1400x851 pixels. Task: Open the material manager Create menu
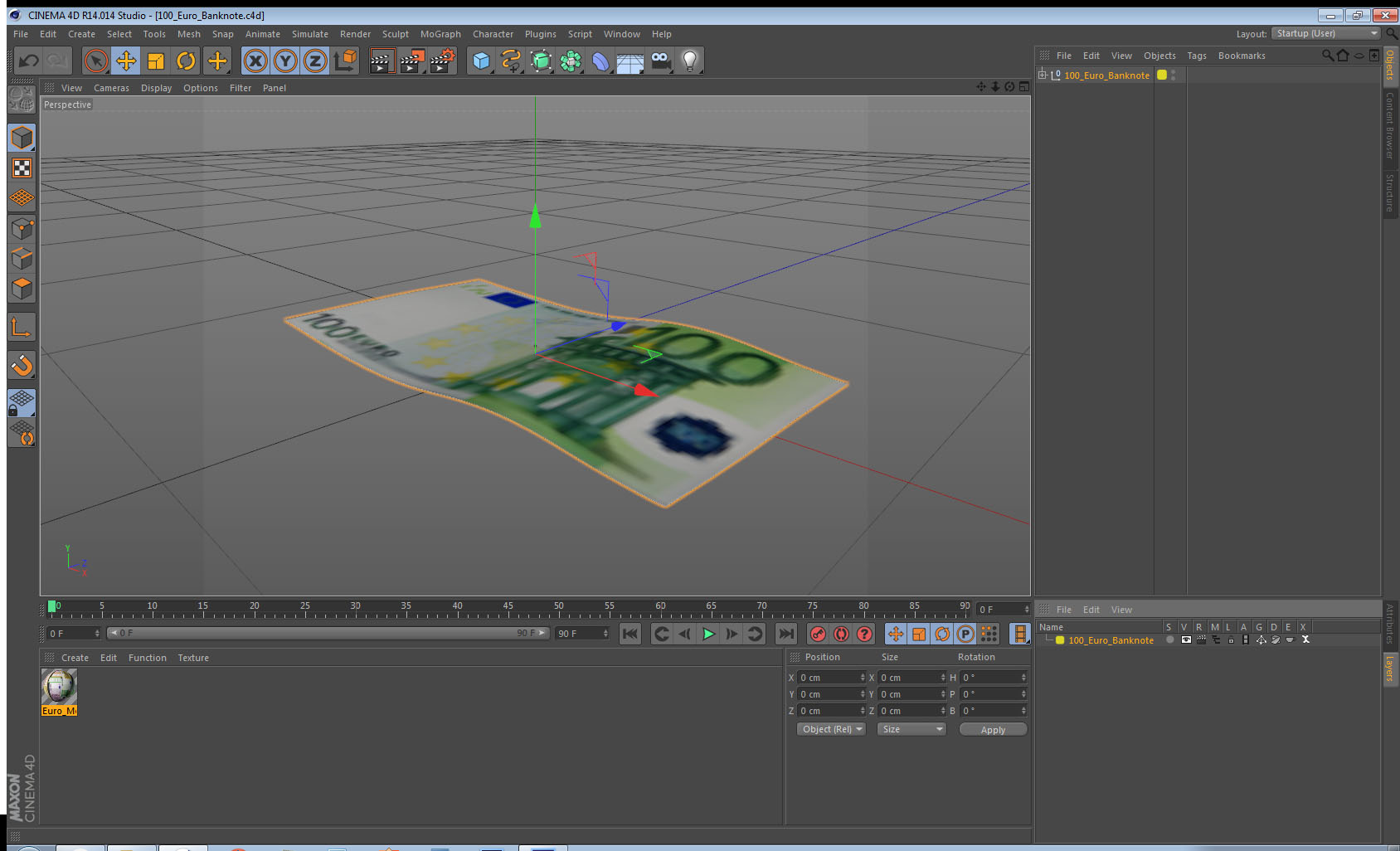pyautogui.click(x=75, y=658)
